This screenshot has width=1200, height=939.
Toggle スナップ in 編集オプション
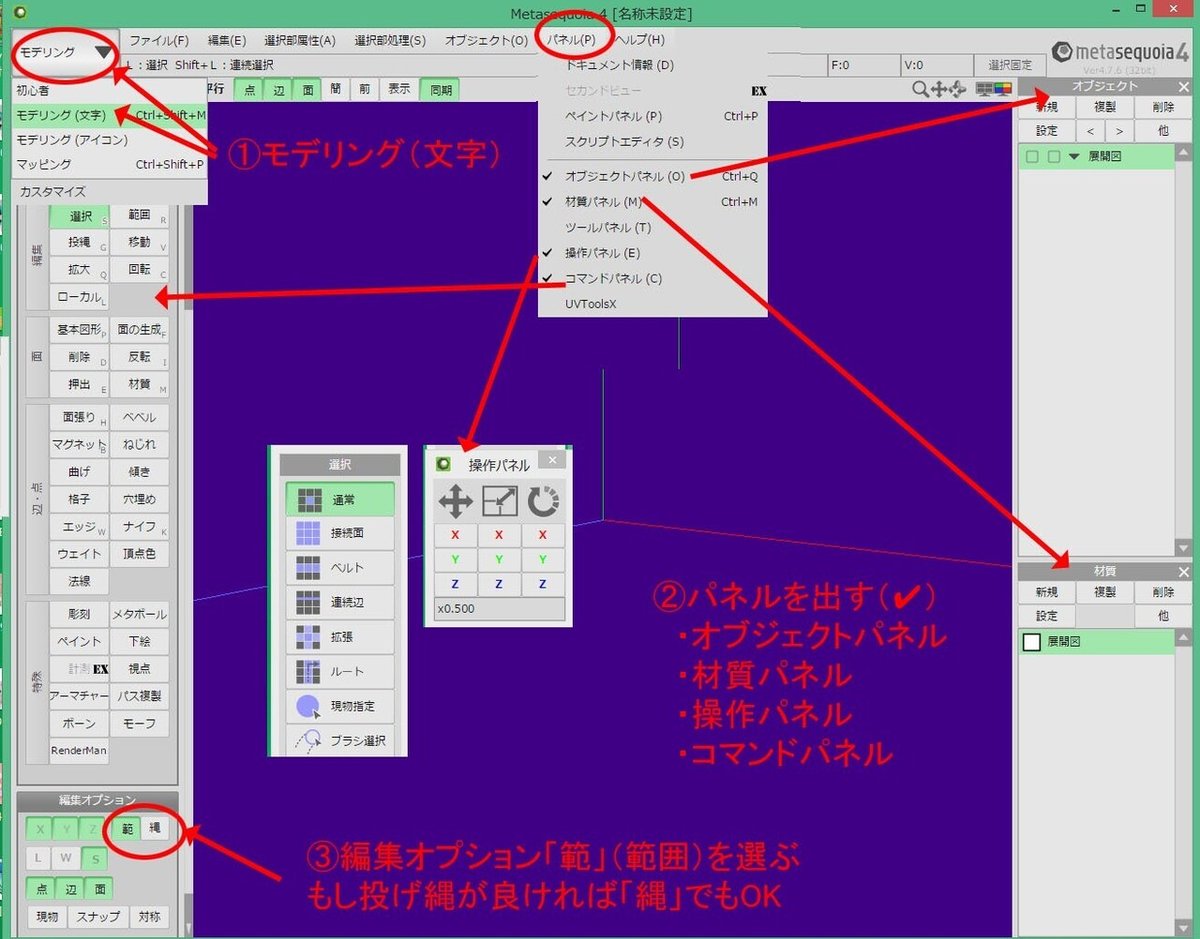(x=98, y=916)
